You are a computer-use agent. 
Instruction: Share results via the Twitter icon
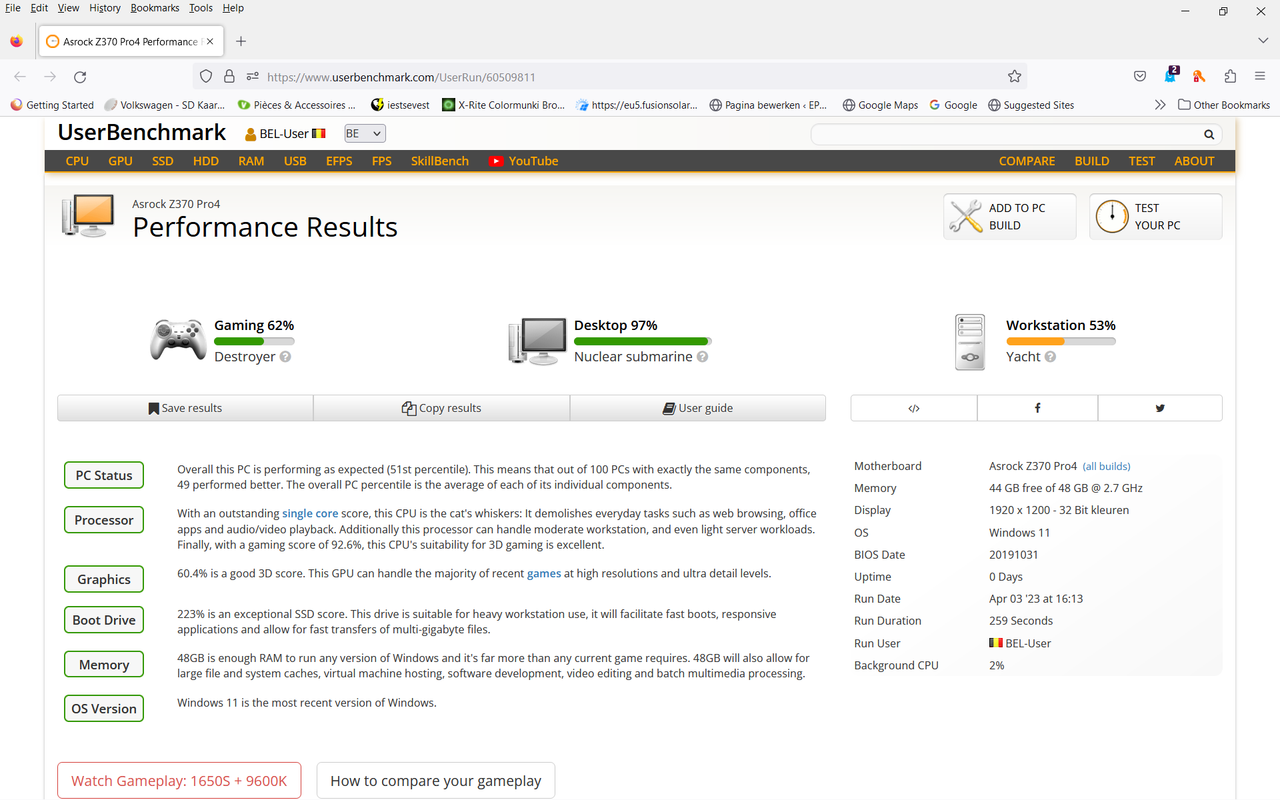pyautogui.click(x=1160, y=408)
